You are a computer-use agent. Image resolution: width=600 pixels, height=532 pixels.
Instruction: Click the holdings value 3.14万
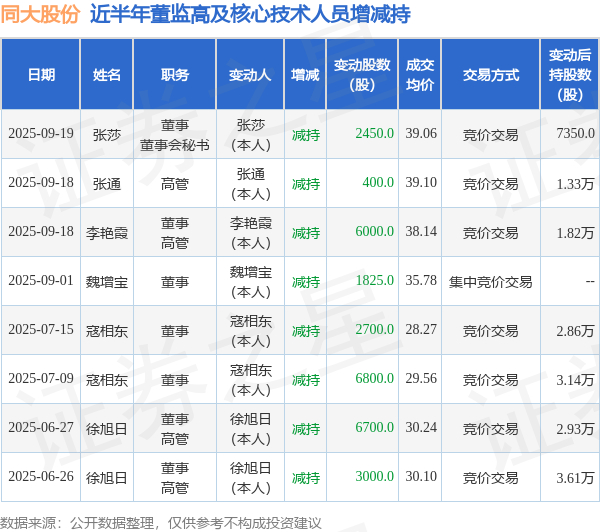[576, 380]
